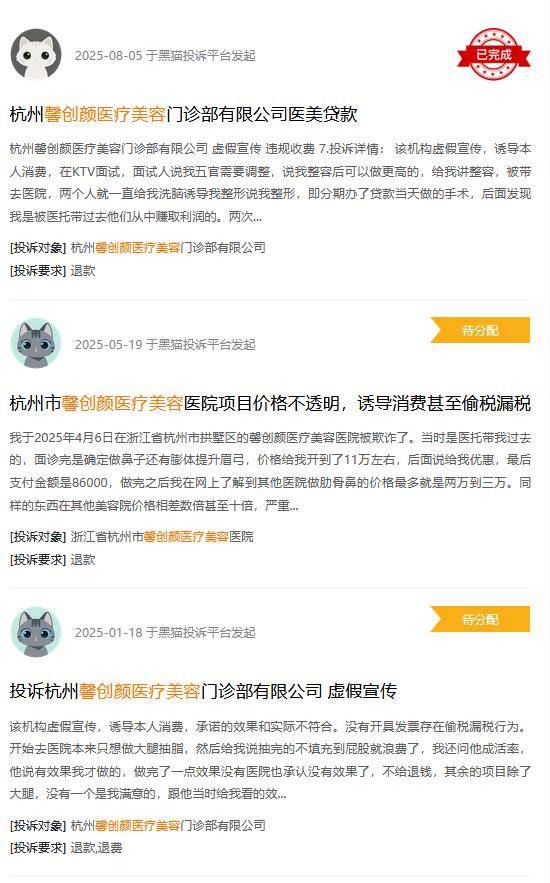Open complaint titled 杭州馨创颜医疗美容门诊部有限公司医美贷款
This screenshot has height=883, width=550.
click(184, 114)
